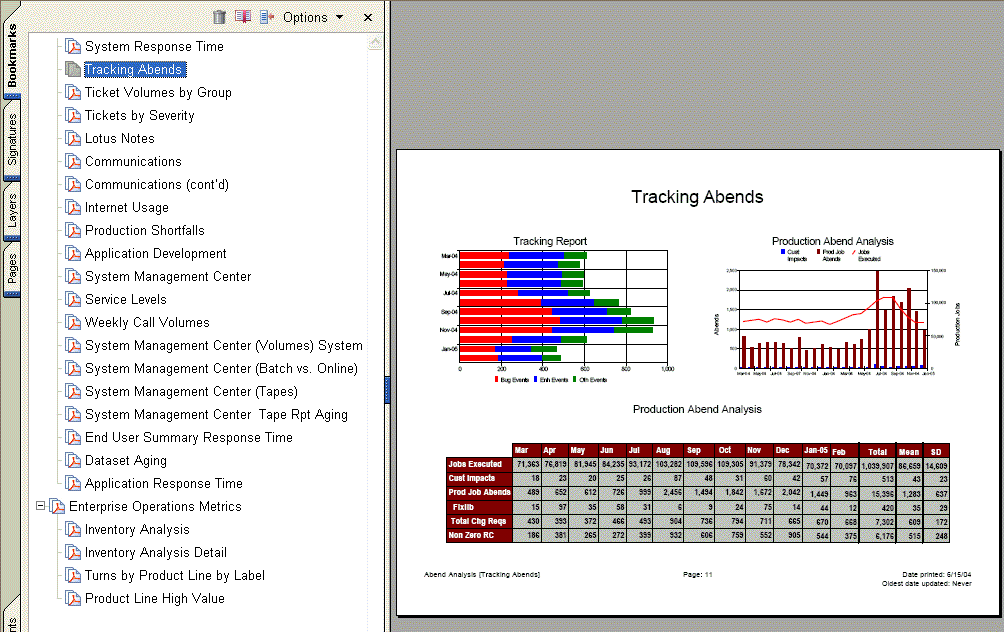Click the expand current bookmark icon
This screenshot has height=632, width=1004.
point(267,17)
